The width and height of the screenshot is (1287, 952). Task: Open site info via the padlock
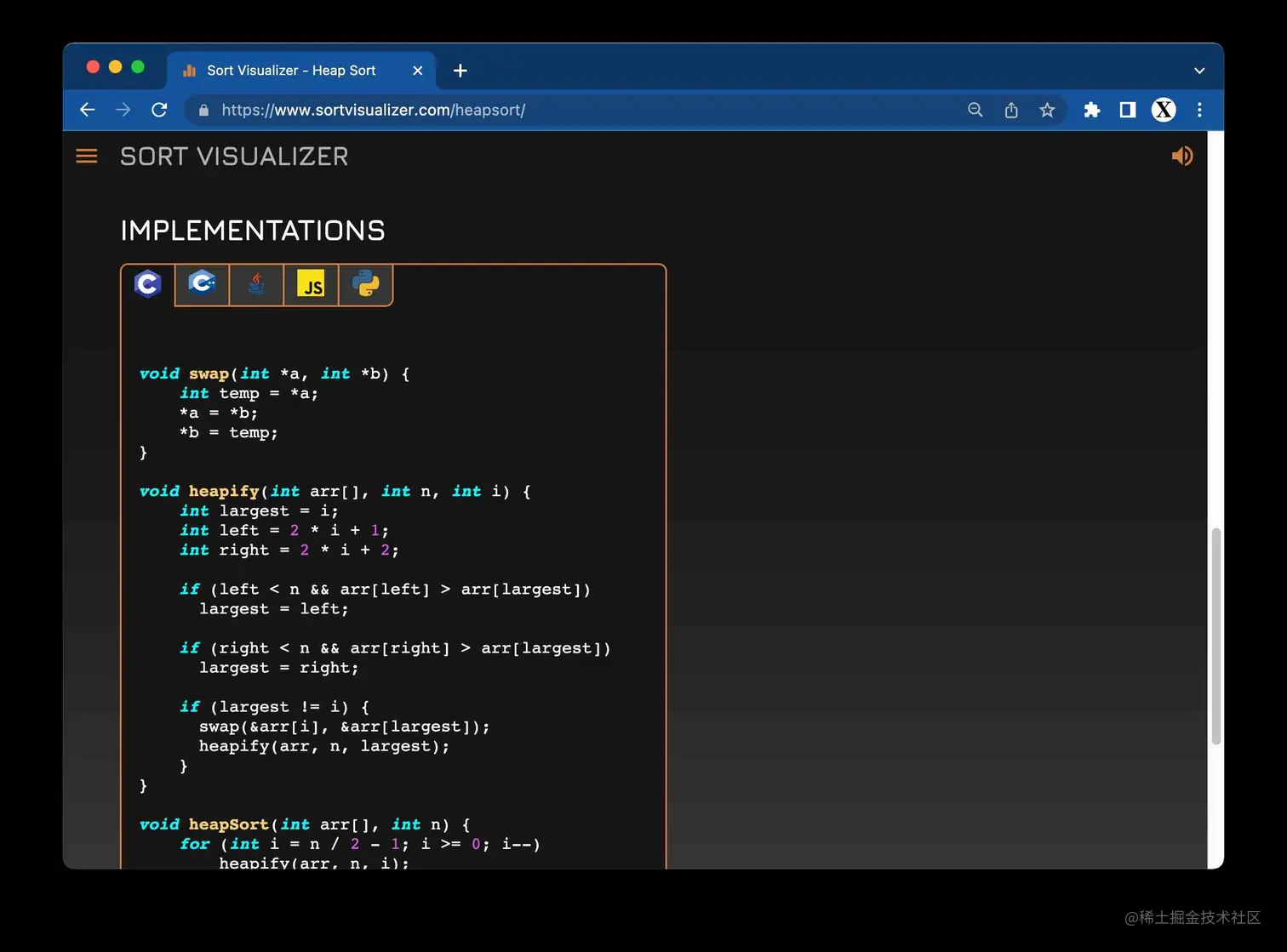click(x=203, y=110)
